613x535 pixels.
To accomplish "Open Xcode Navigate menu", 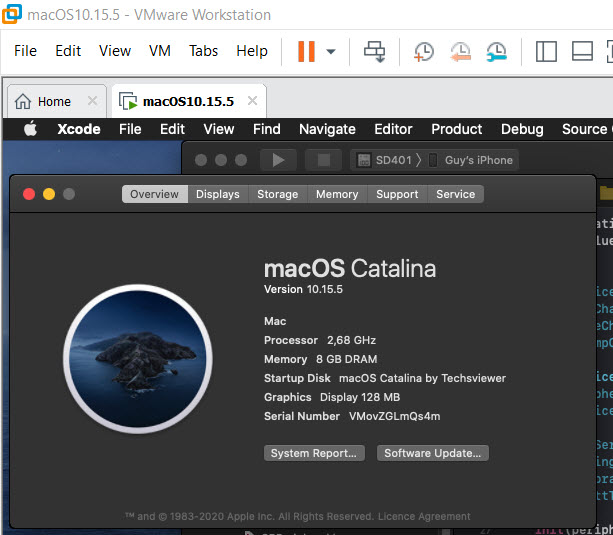I will 327,129.
